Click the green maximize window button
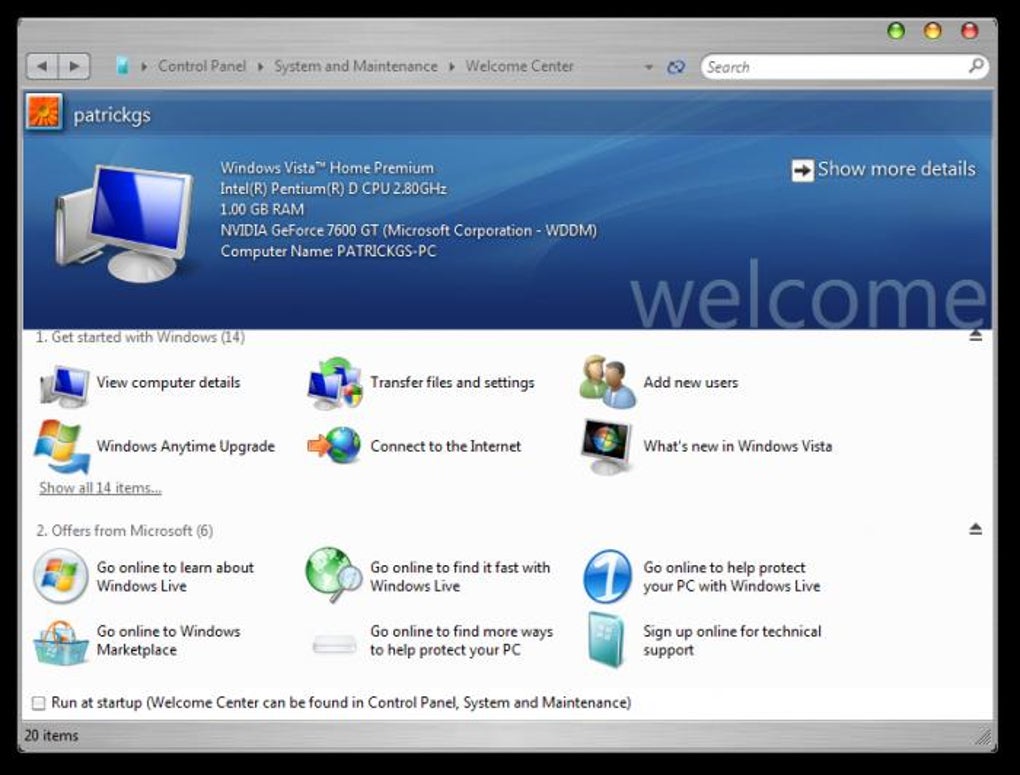Viewport: 1020px width, 775px height. pyautogui.click(x=896, y=31)
